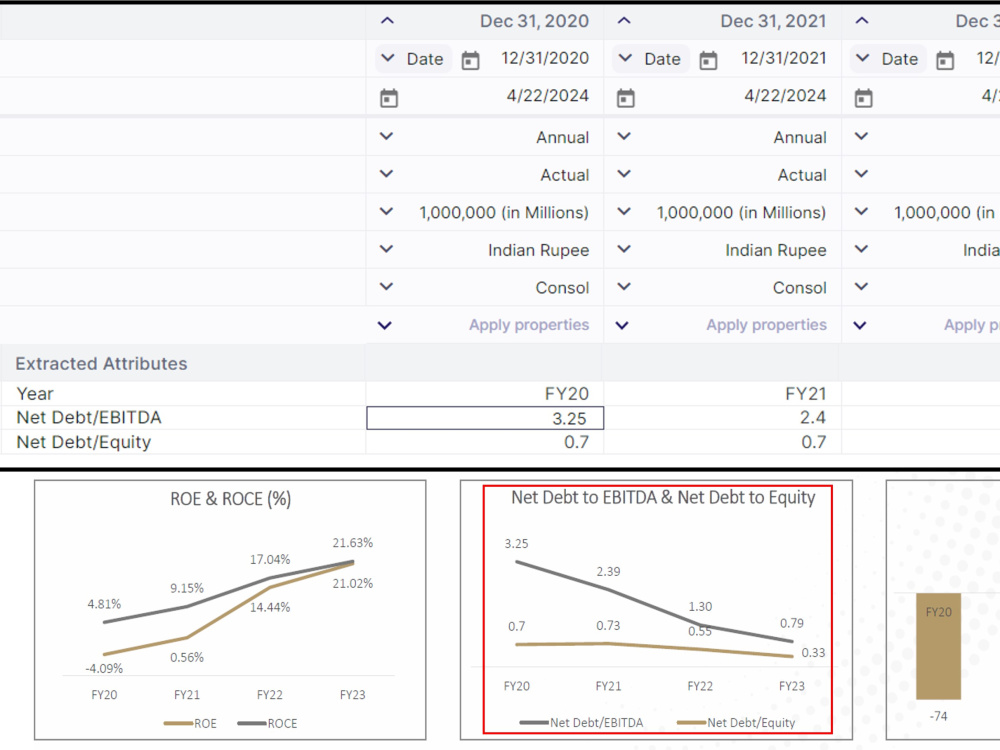The image size is (1000, 750).
Task: Collapse the third, cut-off Dec 3 column header
Action: point(862,21)
